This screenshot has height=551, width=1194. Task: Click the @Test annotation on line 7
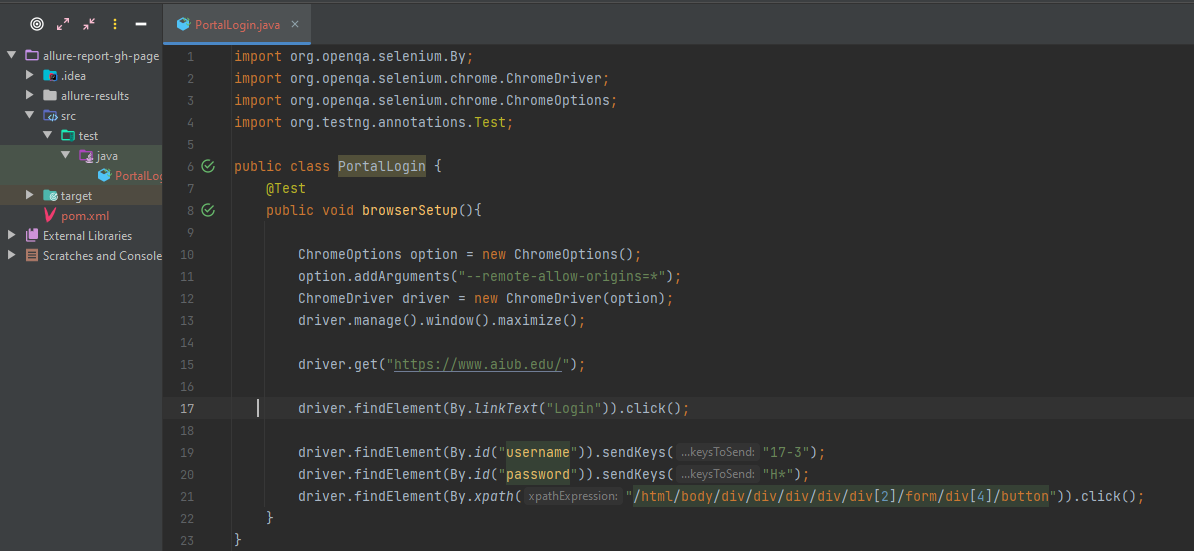pos(286,188)
